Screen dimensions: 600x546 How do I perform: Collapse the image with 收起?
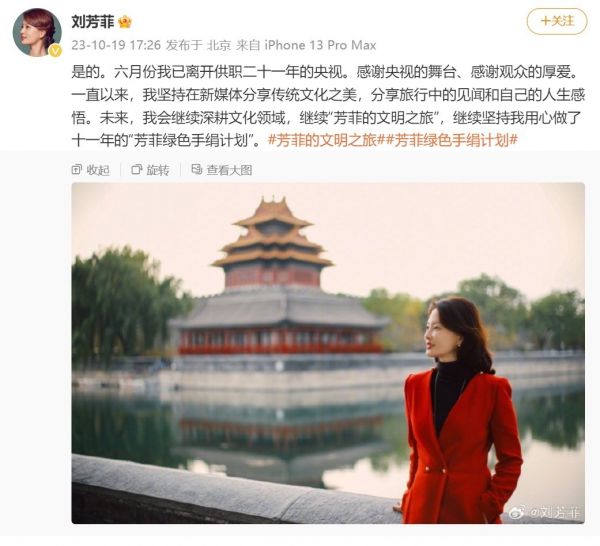point(91,170)
